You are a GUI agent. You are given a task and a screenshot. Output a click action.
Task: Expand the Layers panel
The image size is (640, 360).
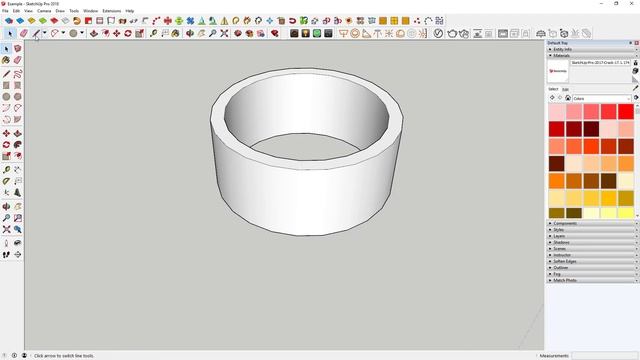(x=592, y=236)
